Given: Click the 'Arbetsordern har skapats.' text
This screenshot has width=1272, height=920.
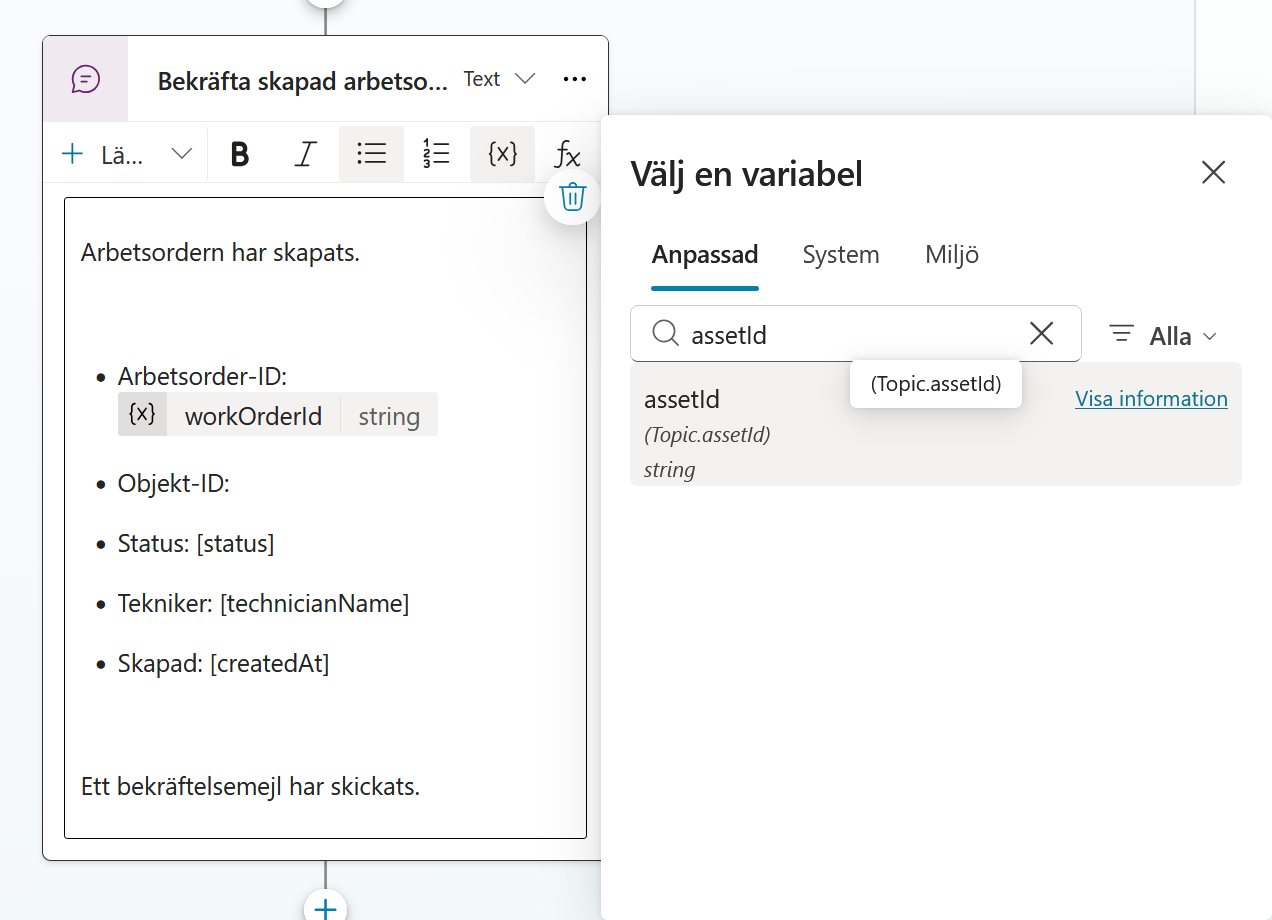Looking at the screenshot, I should (x=220, y=252).
